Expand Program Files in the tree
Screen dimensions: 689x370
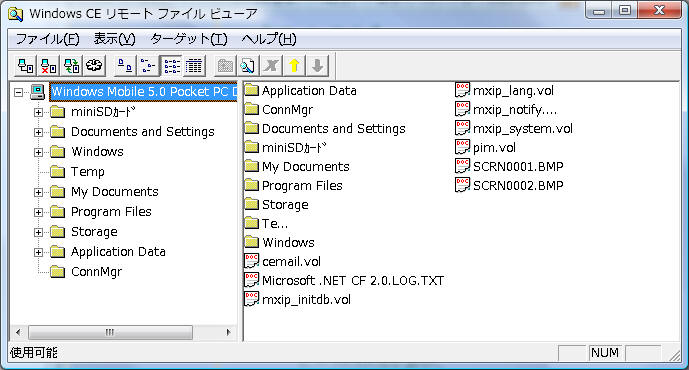point(39,212)
